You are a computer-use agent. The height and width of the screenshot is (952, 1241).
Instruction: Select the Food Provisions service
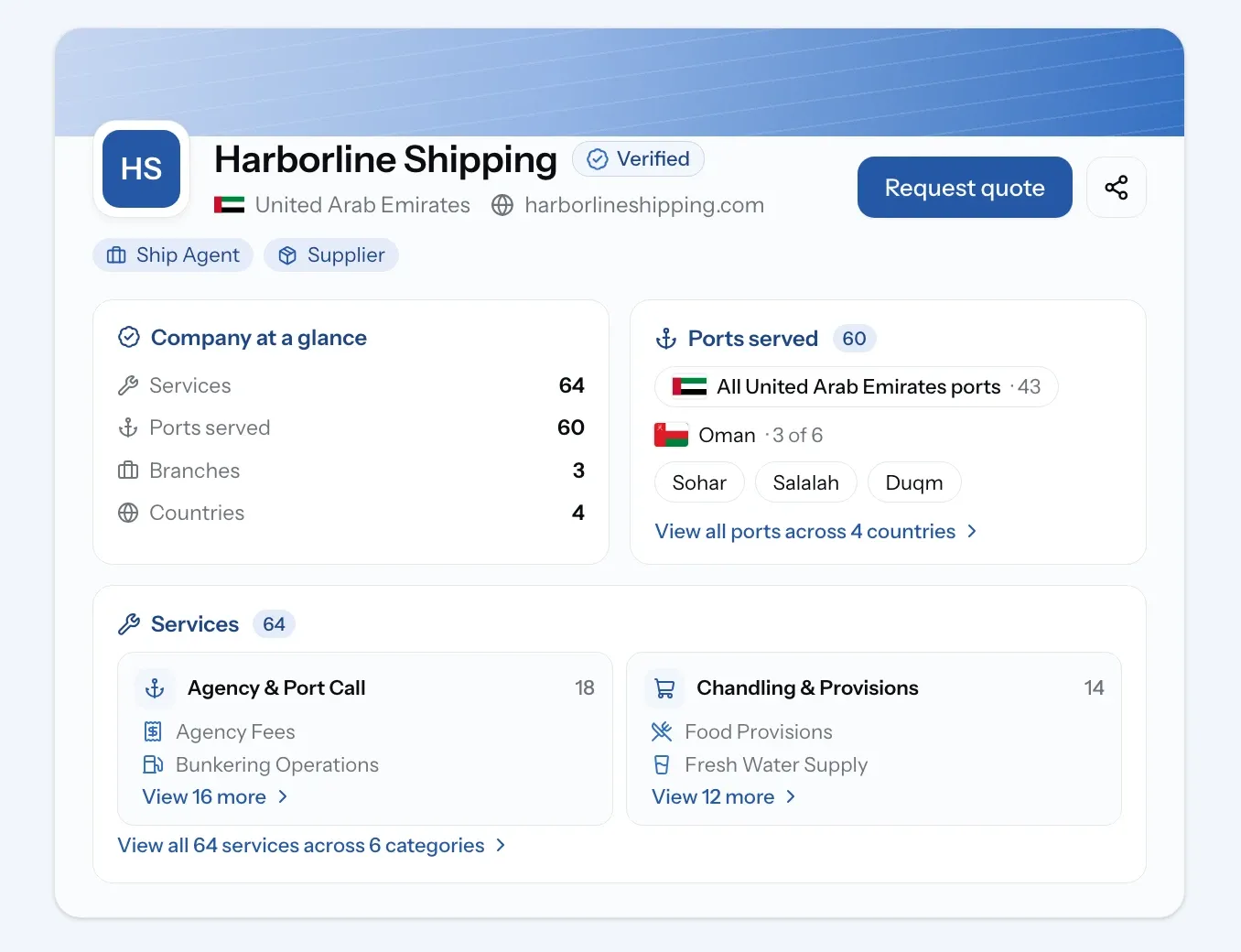tap(759, 731)
